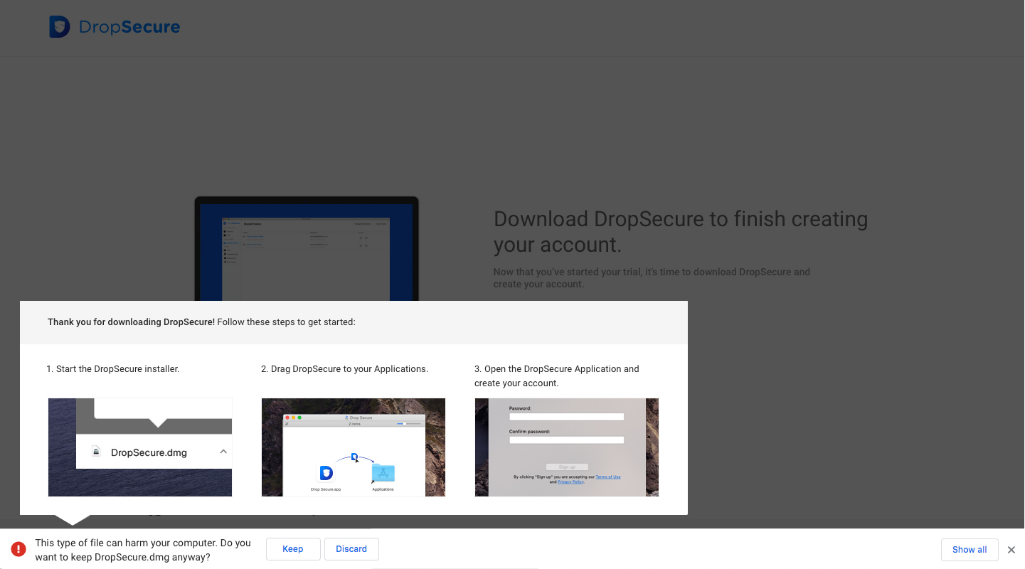Click '2. Drag DropSecure to your Applications.' text
This screenshot has width=1025, height=569.
coord(344,369)
